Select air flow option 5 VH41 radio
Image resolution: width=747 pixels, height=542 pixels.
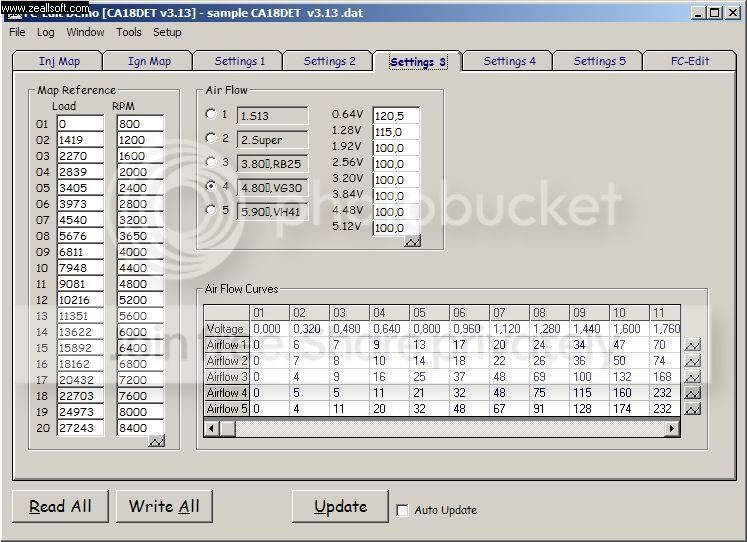pyautogui.click(x=211, y=210)
